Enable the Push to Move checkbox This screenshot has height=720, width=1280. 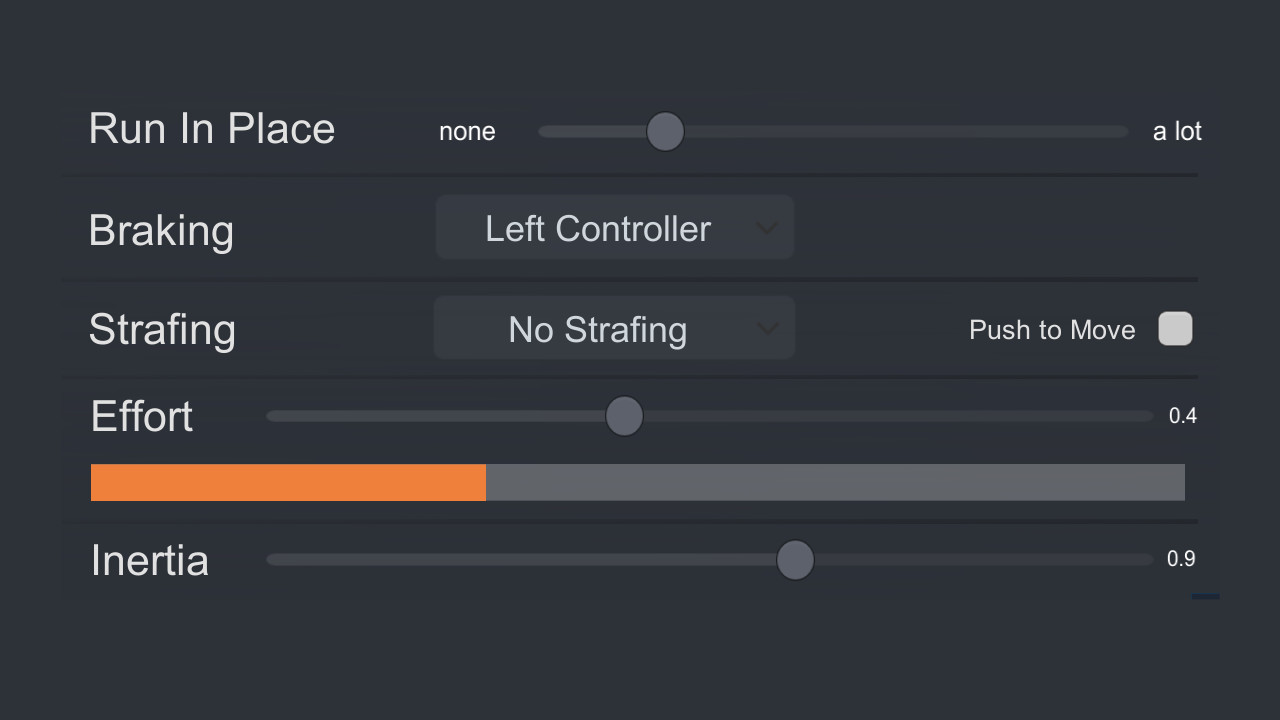[1175, 329]
